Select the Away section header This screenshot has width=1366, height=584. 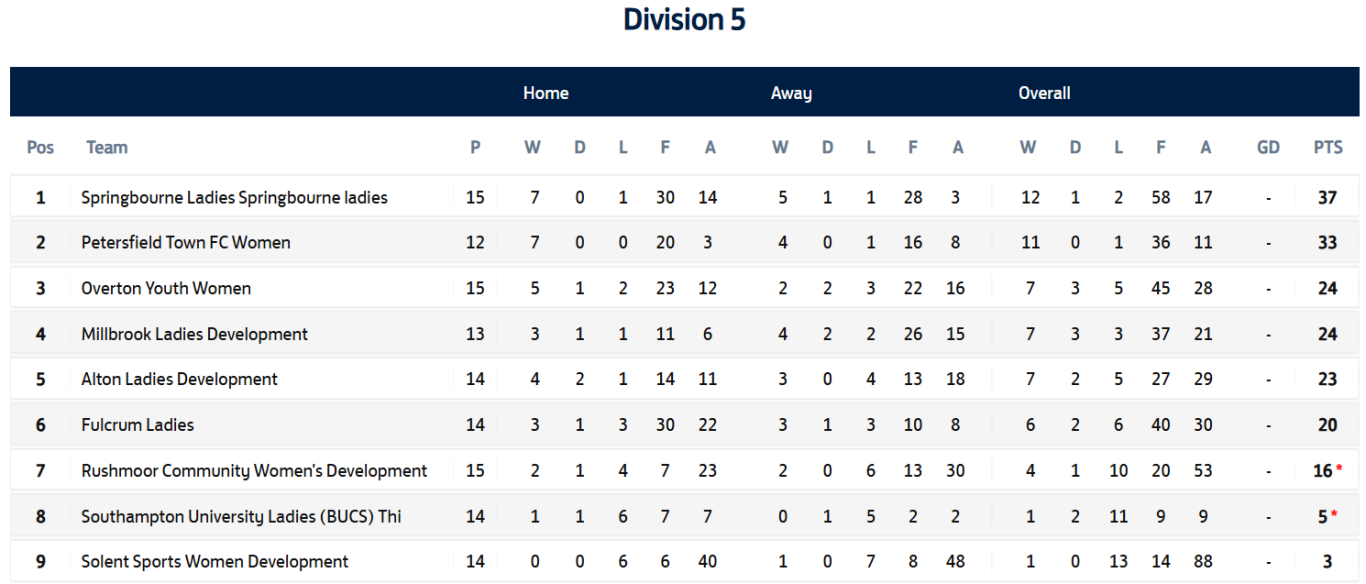[791, 93]
